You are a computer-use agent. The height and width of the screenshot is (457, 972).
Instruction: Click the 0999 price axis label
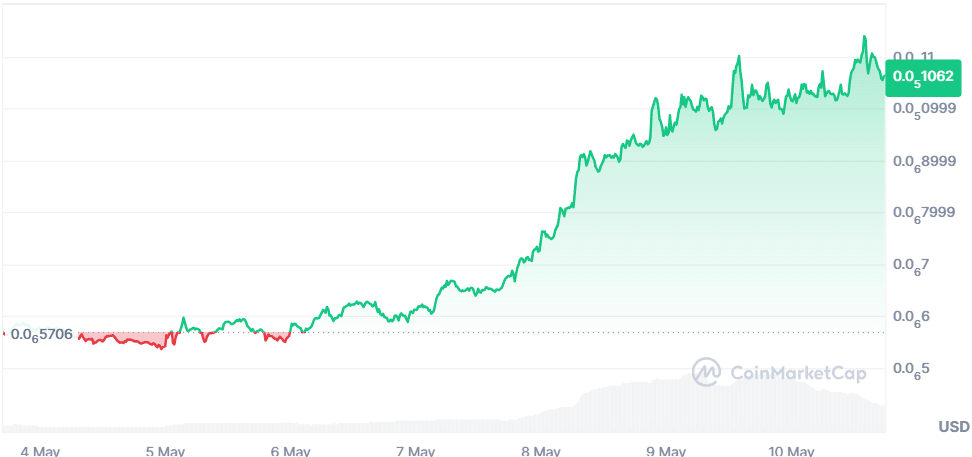(x=924, y=109)
